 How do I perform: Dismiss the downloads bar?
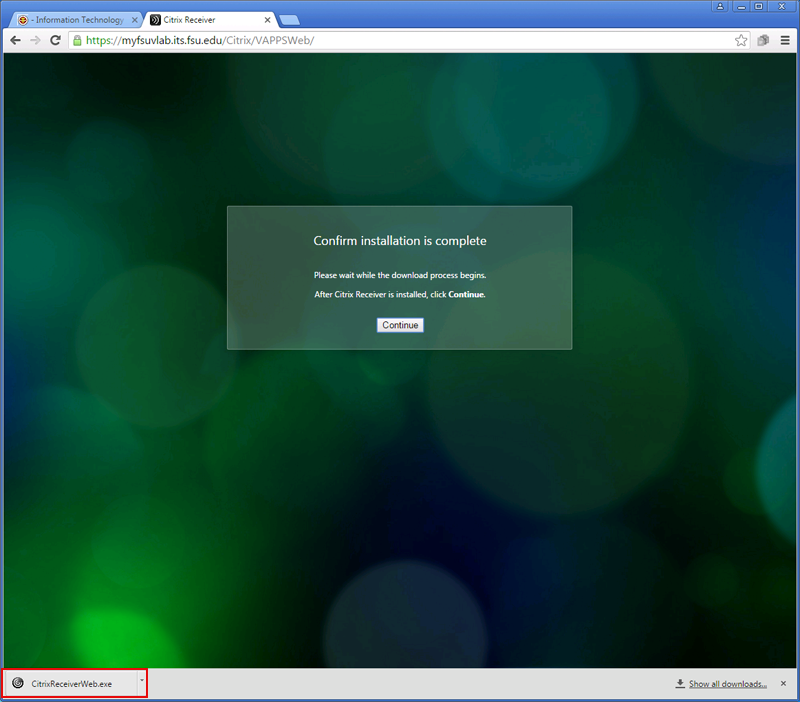tap(783, 683)
